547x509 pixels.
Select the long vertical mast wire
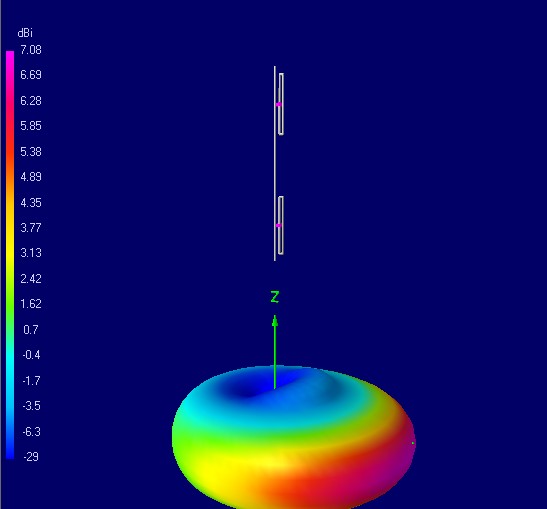pos(275,163)
